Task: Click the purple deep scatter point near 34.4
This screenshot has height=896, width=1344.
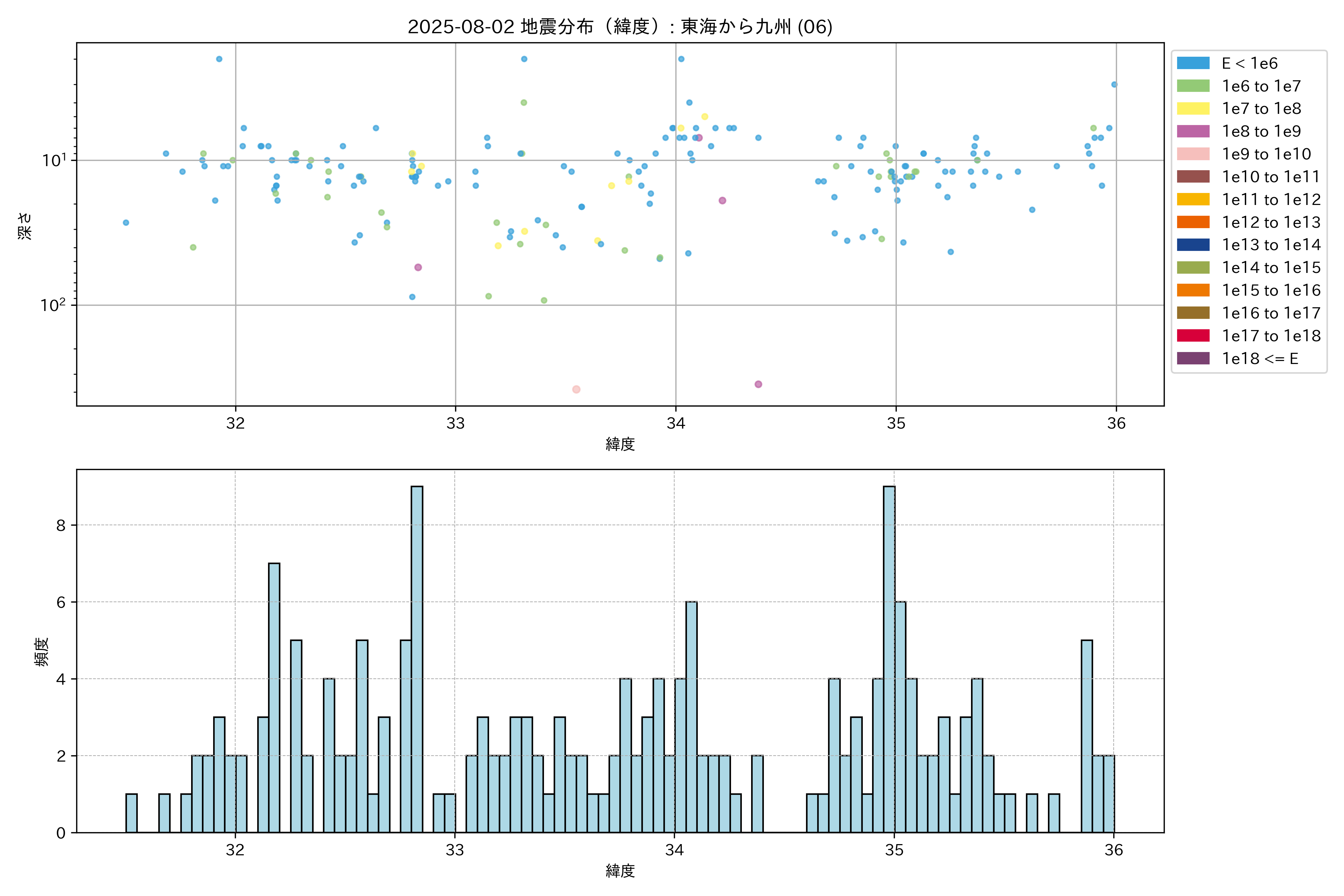Action: click(x=758, y=384)
